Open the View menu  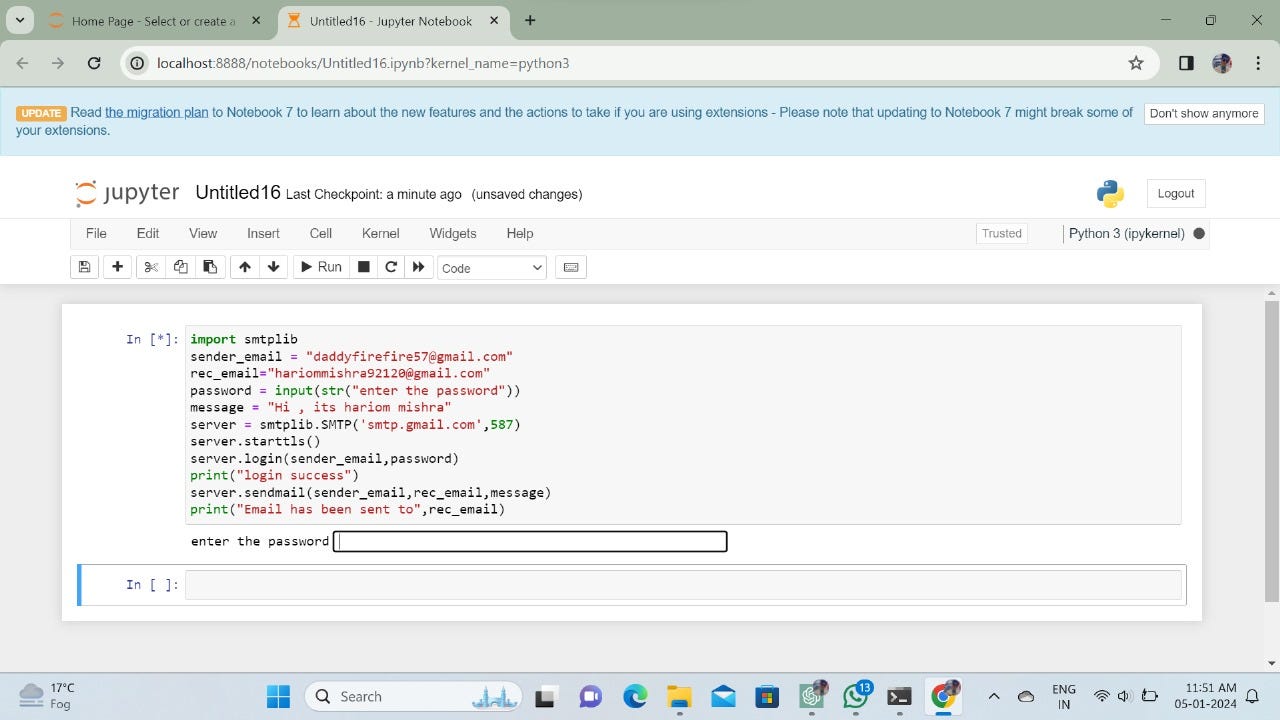coord(203,233)
